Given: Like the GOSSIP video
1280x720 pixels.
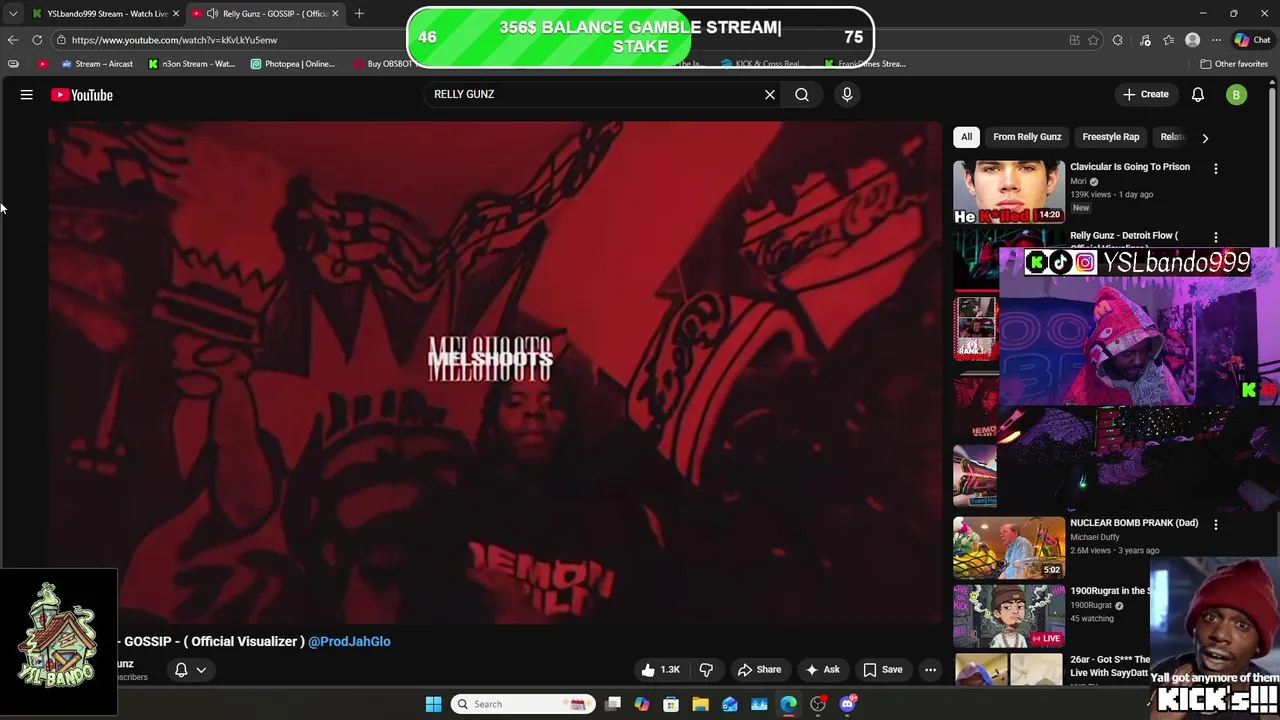Looking at the screenshot, I should 660,670.
